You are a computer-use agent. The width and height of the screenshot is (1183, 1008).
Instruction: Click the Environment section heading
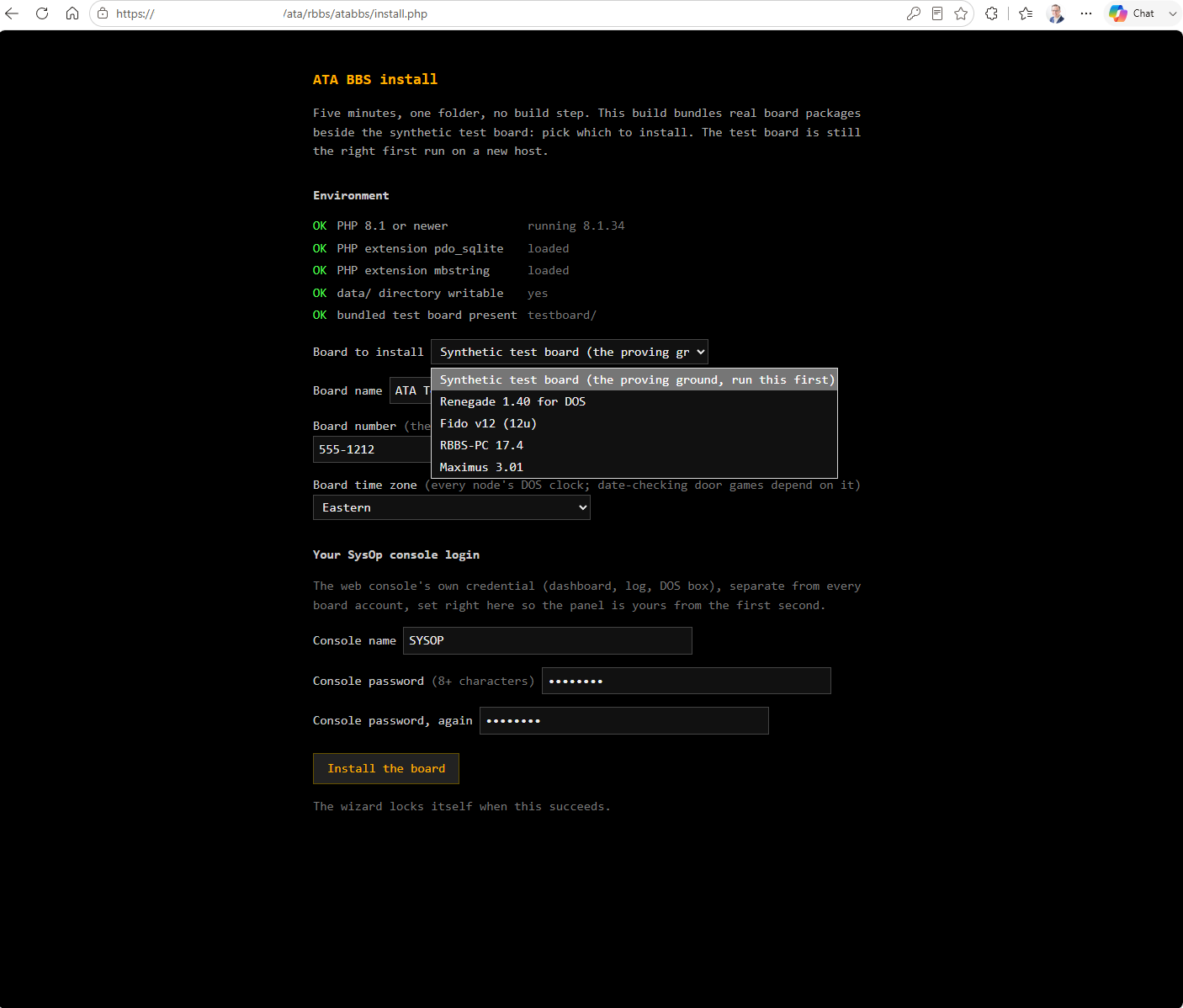(351, 195)
